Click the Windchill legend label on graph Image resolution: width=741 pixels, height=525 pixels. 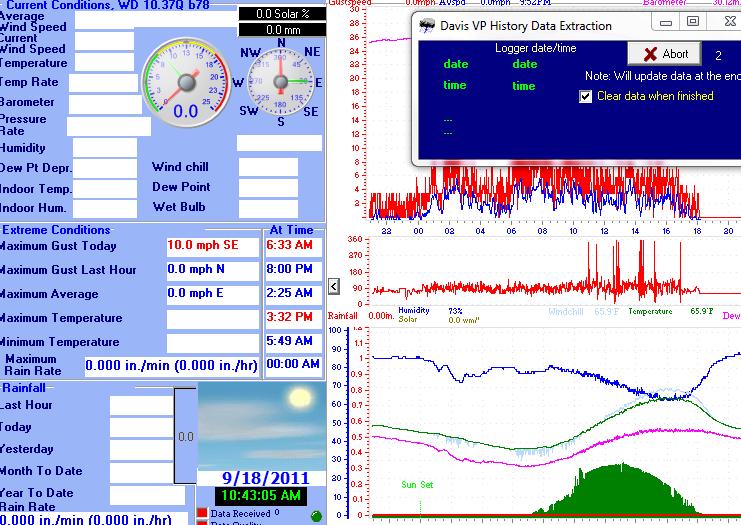coord(566,312)
